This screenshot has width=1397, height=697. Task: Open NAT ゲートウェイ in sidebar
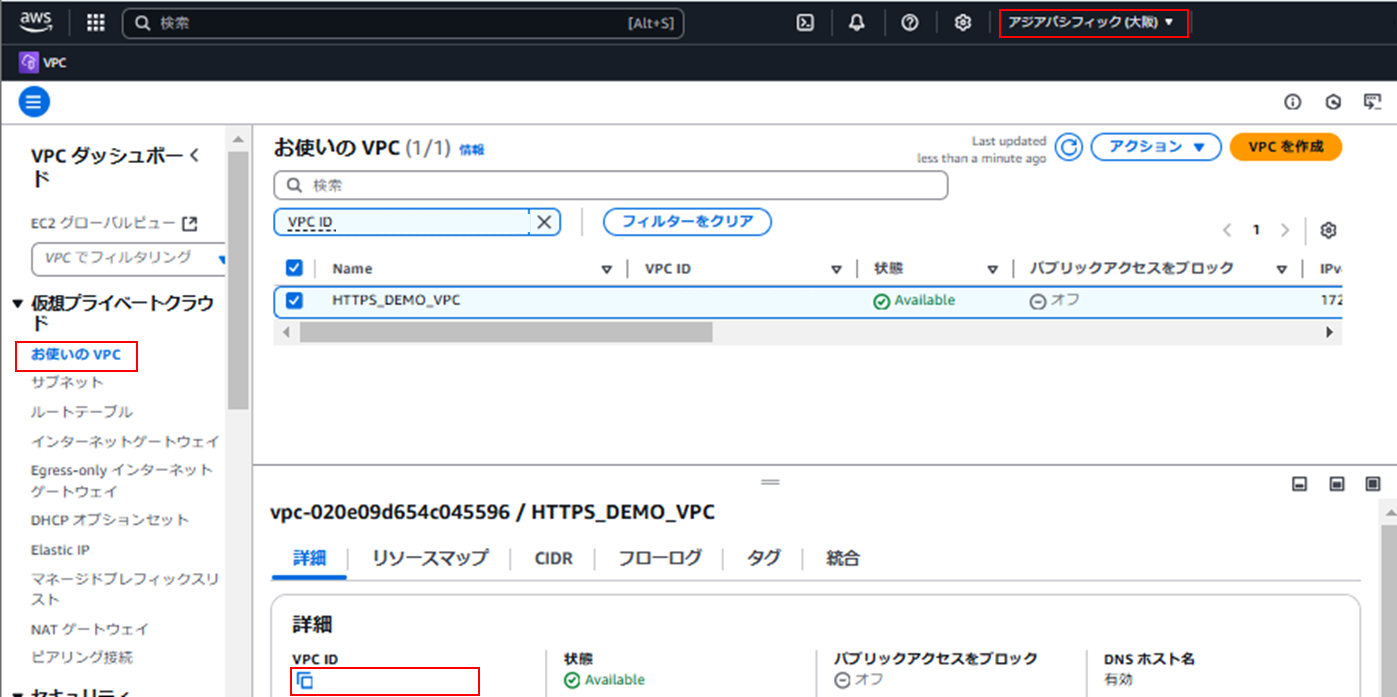[x=90, y=629]
